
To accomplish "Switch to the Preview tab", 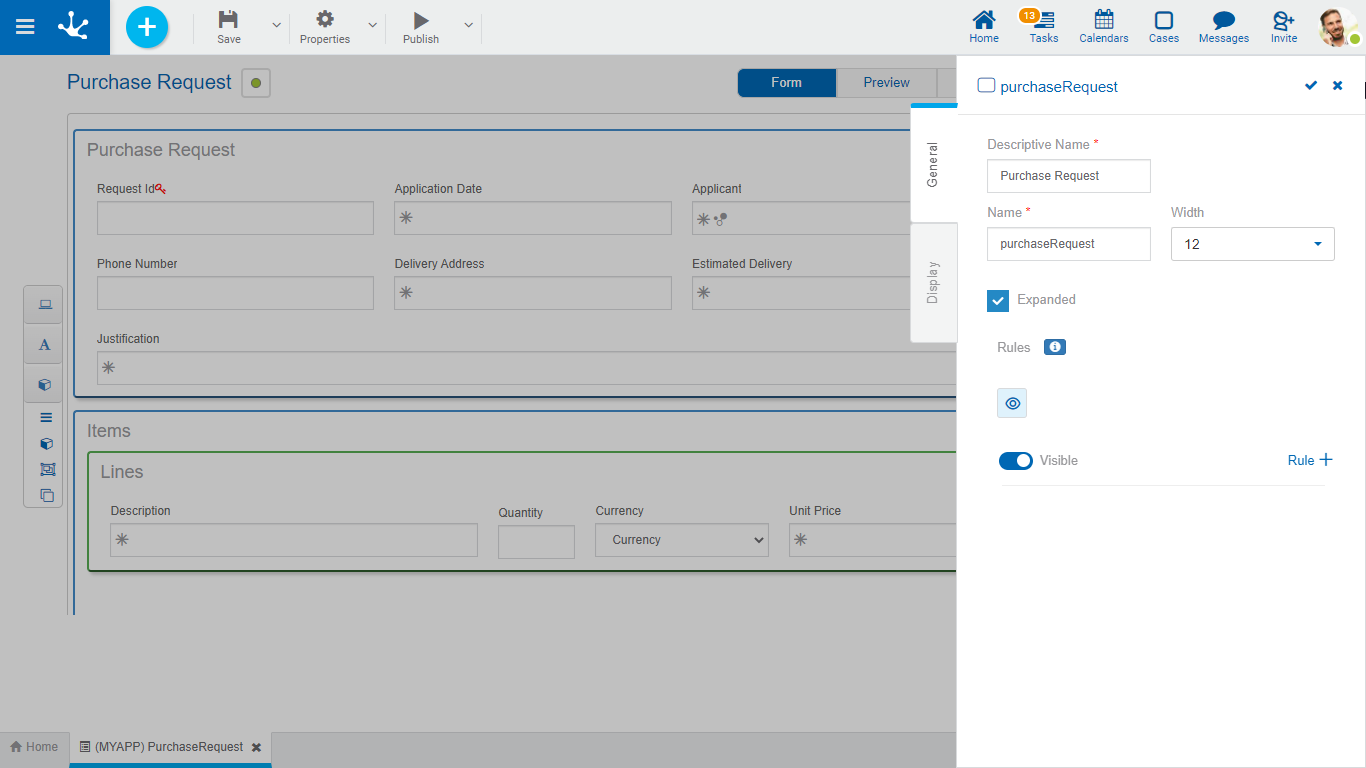I will (x=886, y=83).
